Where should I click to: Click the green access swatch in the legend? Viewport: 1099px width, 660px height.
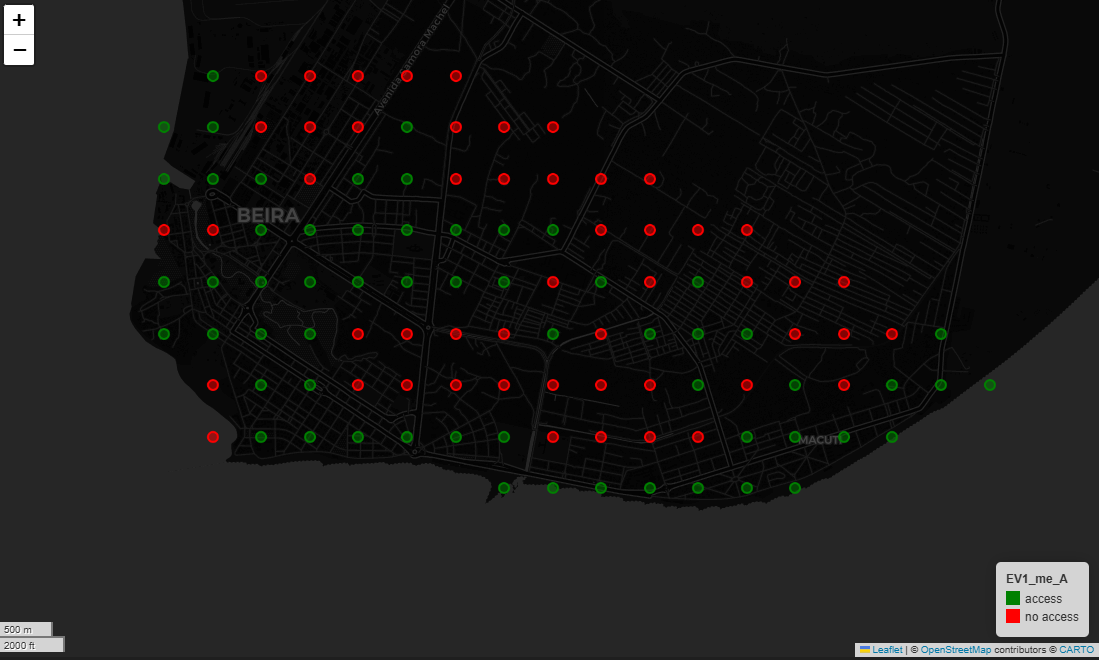(x=1012, y=598)
